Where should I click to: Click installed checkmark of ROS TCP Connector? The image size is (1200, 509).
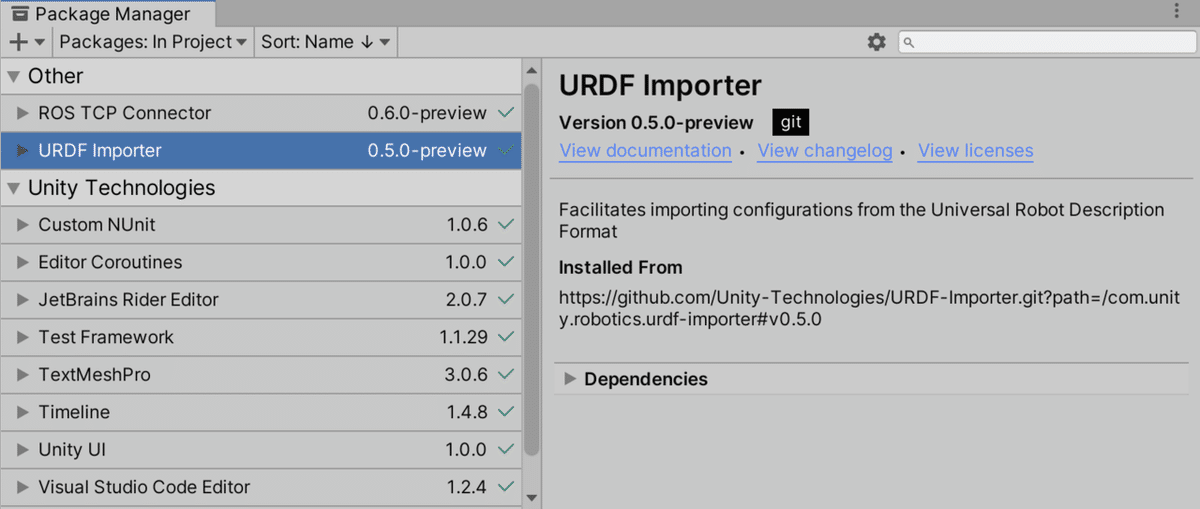[506, 113]
